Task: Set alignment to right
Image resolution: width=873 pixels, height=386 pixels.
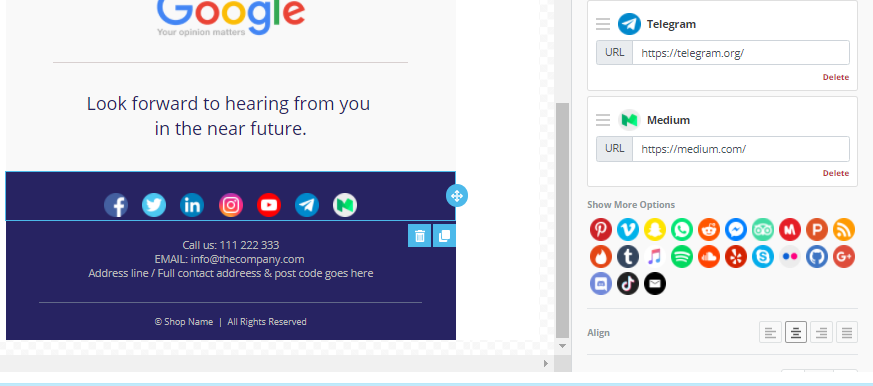Action: pyautogui.click(x=821, y=333)
